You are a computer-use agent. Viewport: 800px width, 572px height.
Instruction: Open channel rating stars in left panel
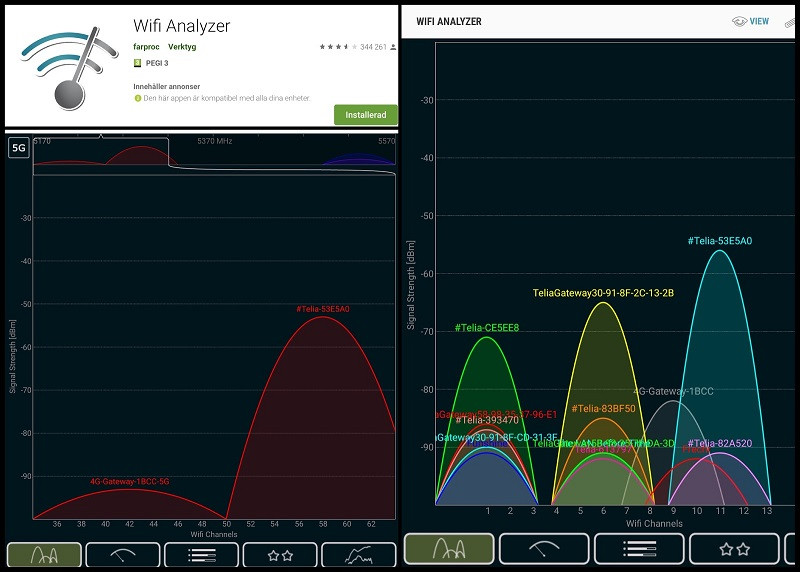(280, 554)
